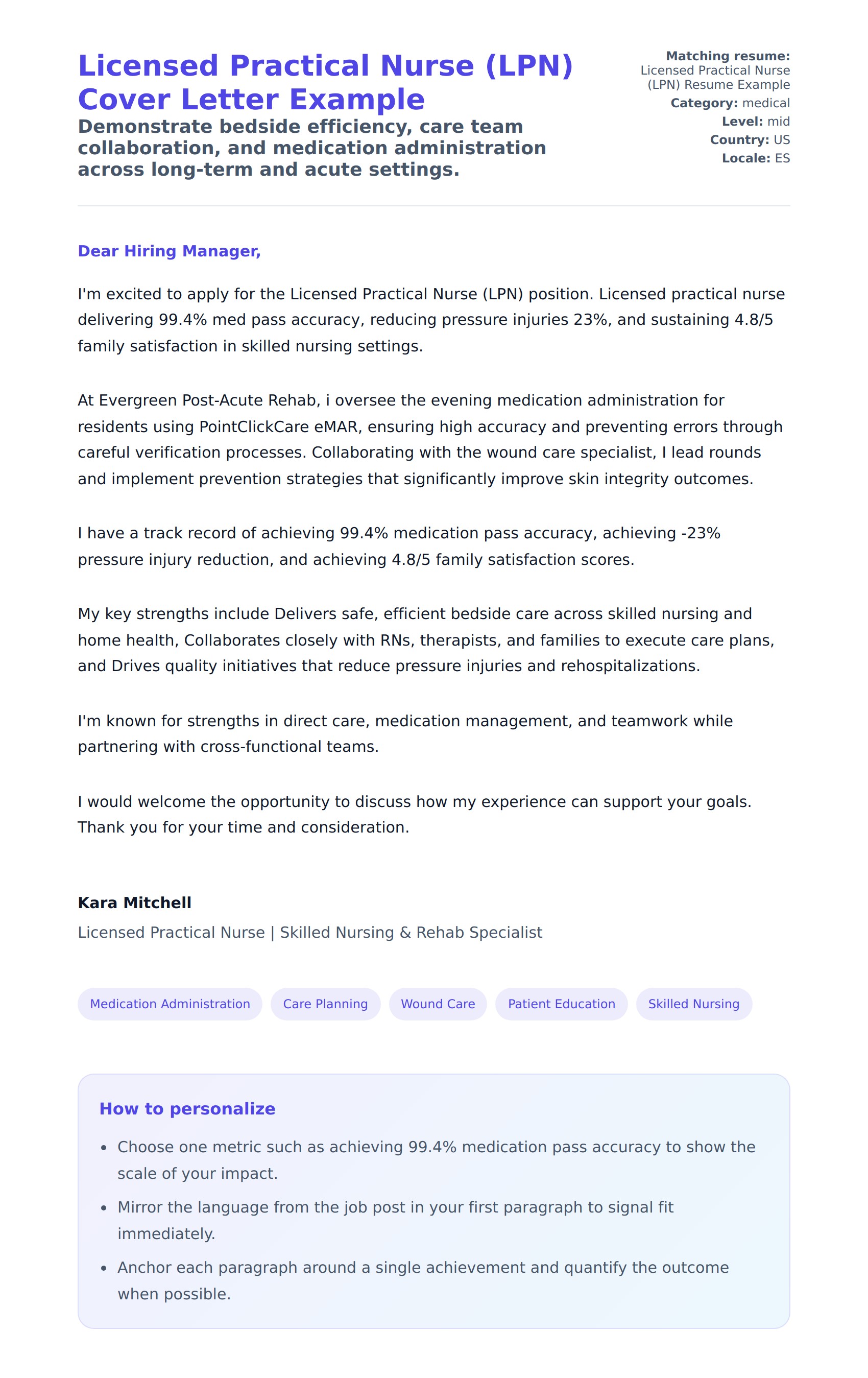868x1378 pixels.
Task: Click the LPN Cover Letter Example title
Action: pyautogui.click(x=325, y=82)
